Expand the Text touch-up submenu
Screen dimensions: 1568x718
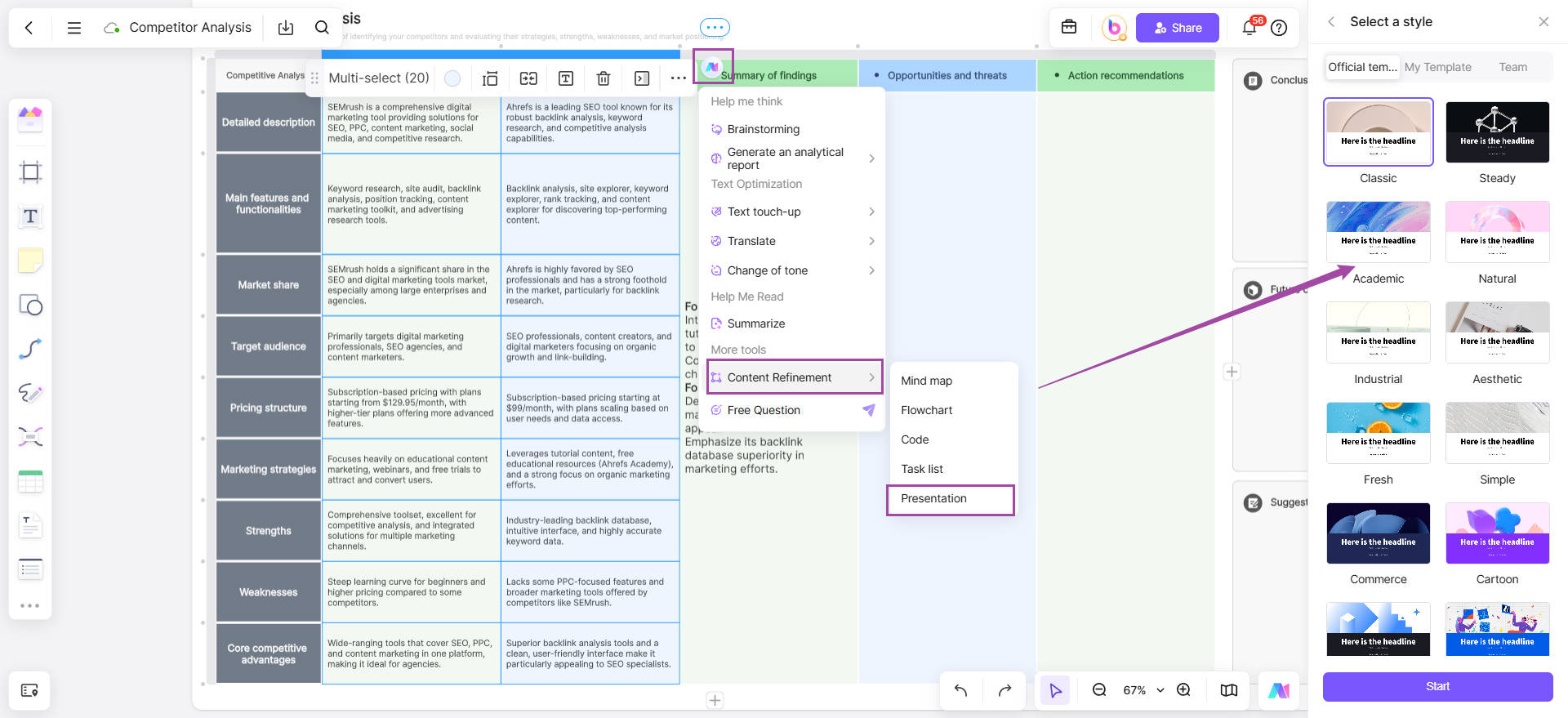pyautogui.click(x=792, y=212)
